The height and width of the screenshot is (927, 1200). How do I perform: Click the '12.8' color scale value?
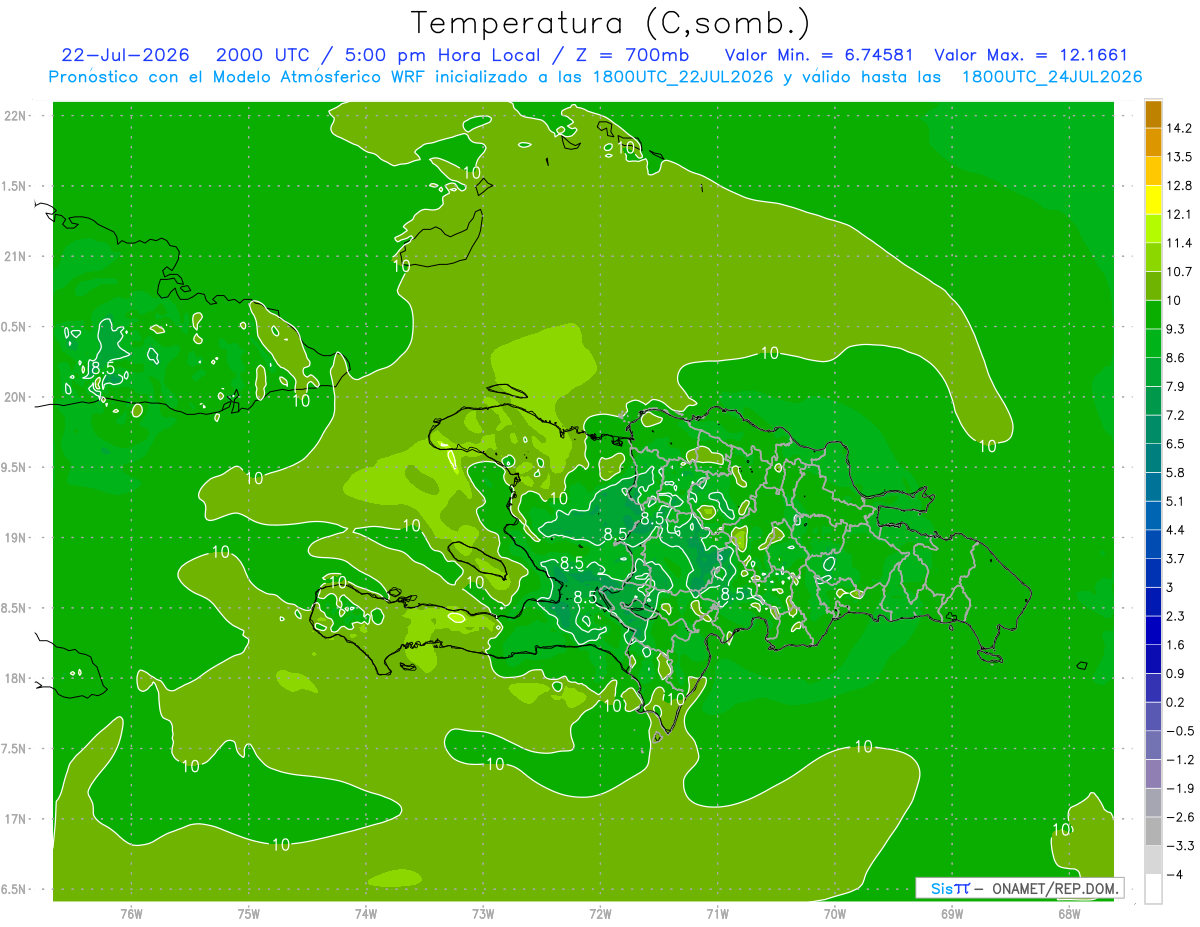[x=1178, y=186]
